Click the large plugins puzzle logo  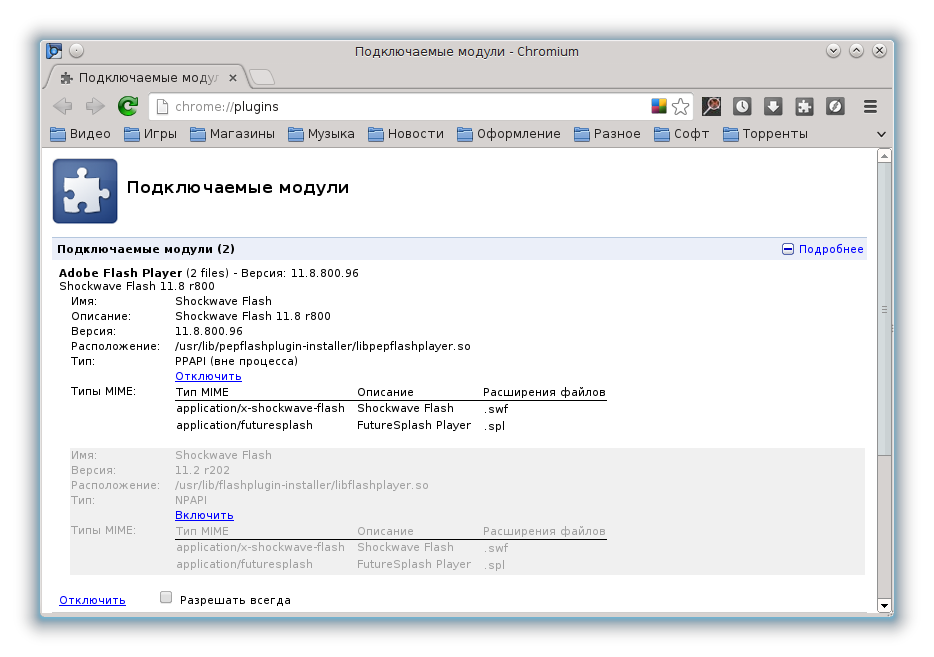[85, 191]
